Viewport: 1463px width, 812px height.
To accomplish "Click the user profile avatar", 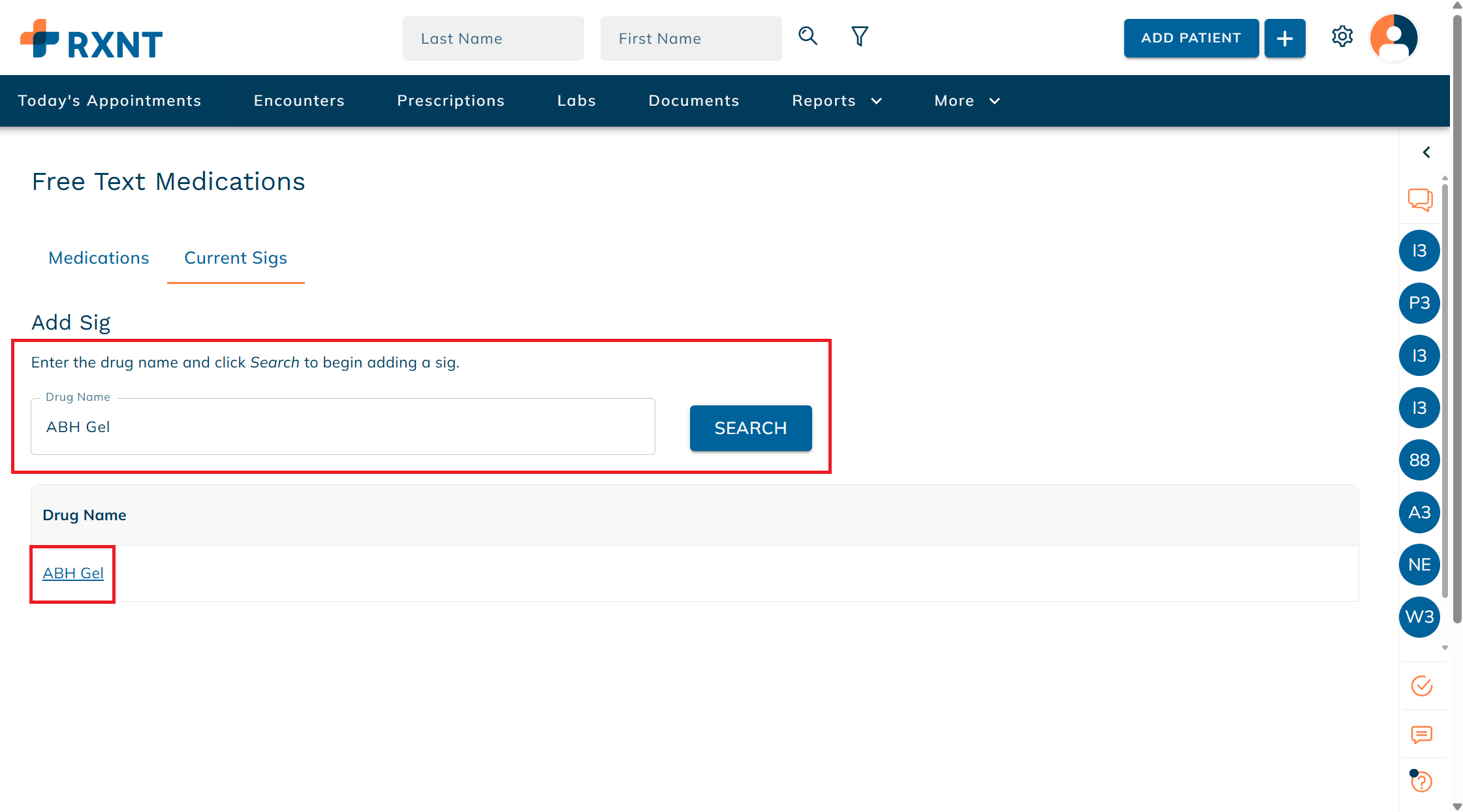I will (1393, 38).
